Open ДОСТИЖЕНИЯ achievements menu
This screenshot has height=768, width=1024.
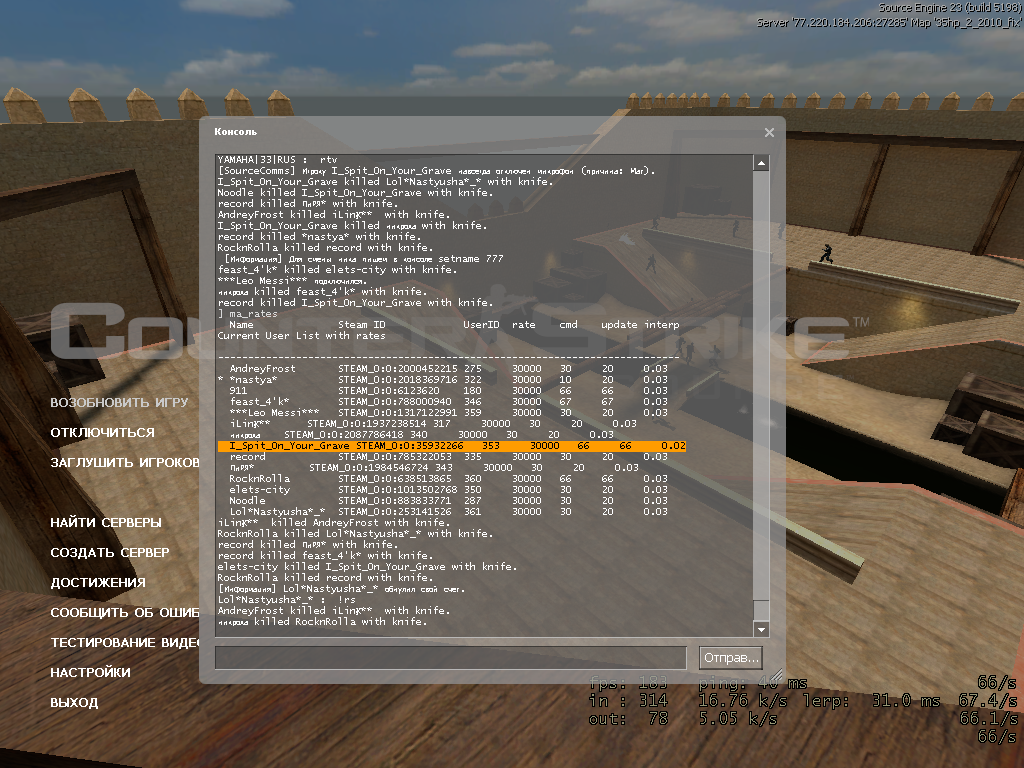(x=98, y=583)
